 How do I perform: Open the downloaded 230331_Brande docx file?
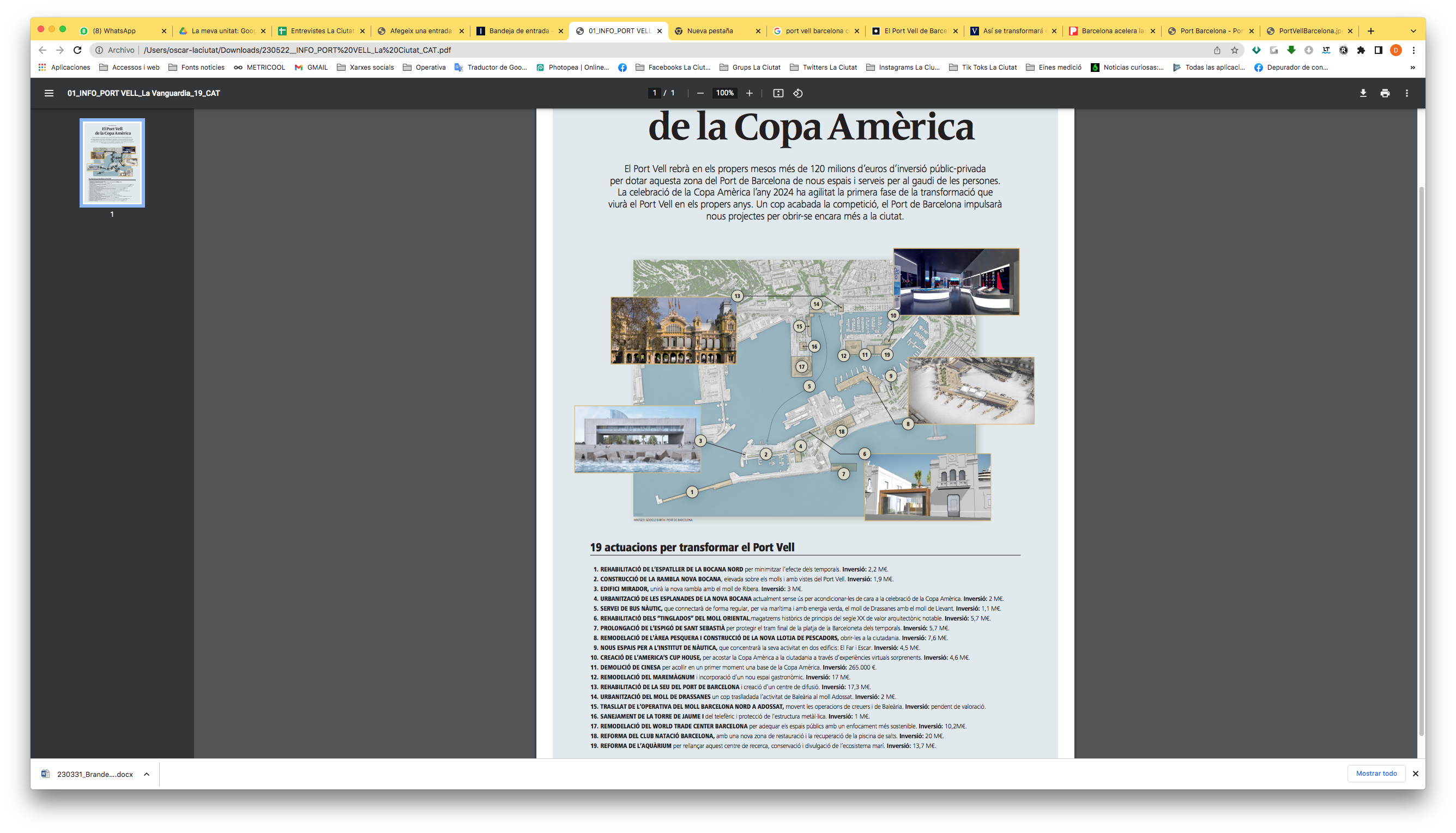click(x=88, y=774)
